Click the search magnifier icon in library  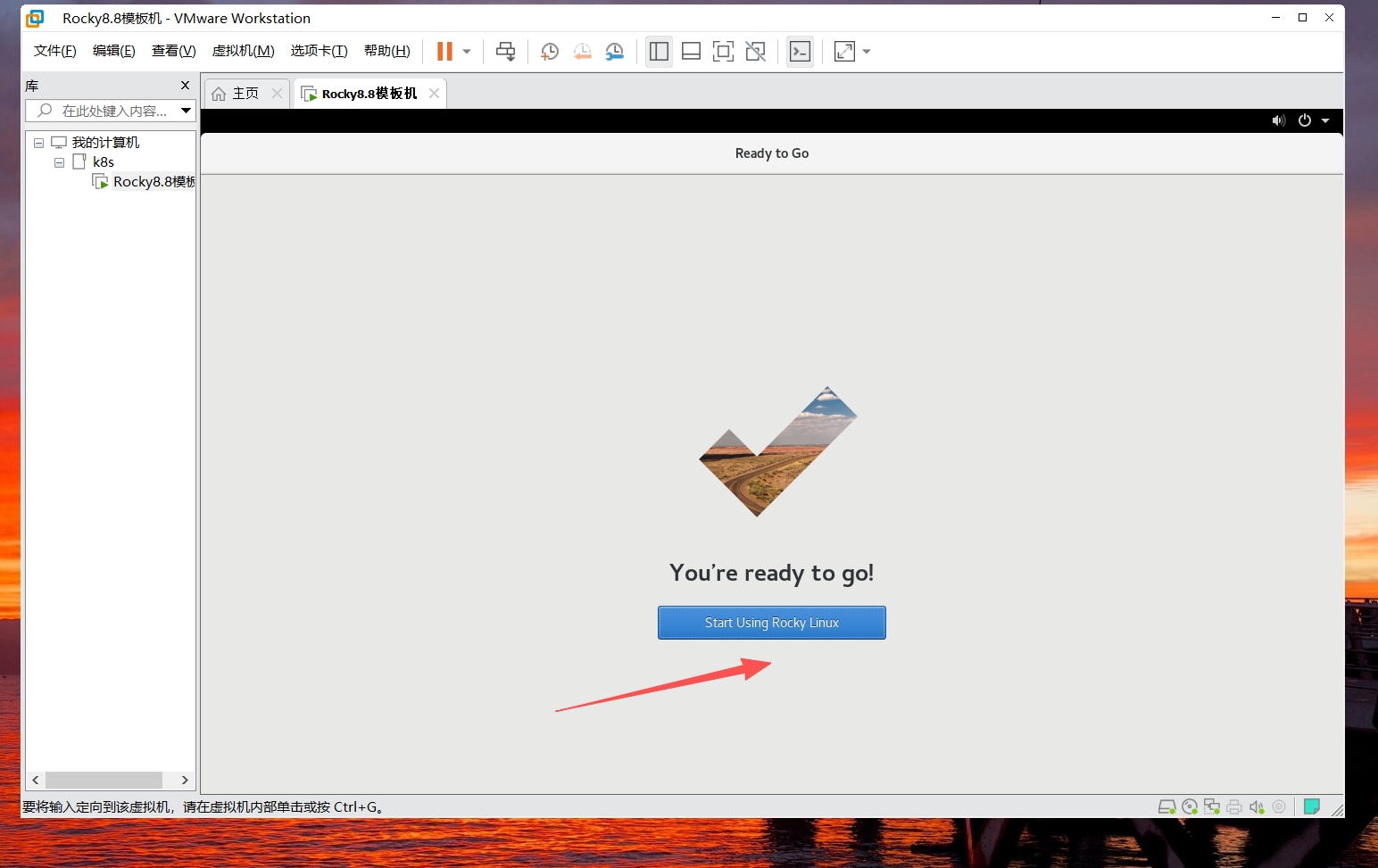[x=45, y=111]
